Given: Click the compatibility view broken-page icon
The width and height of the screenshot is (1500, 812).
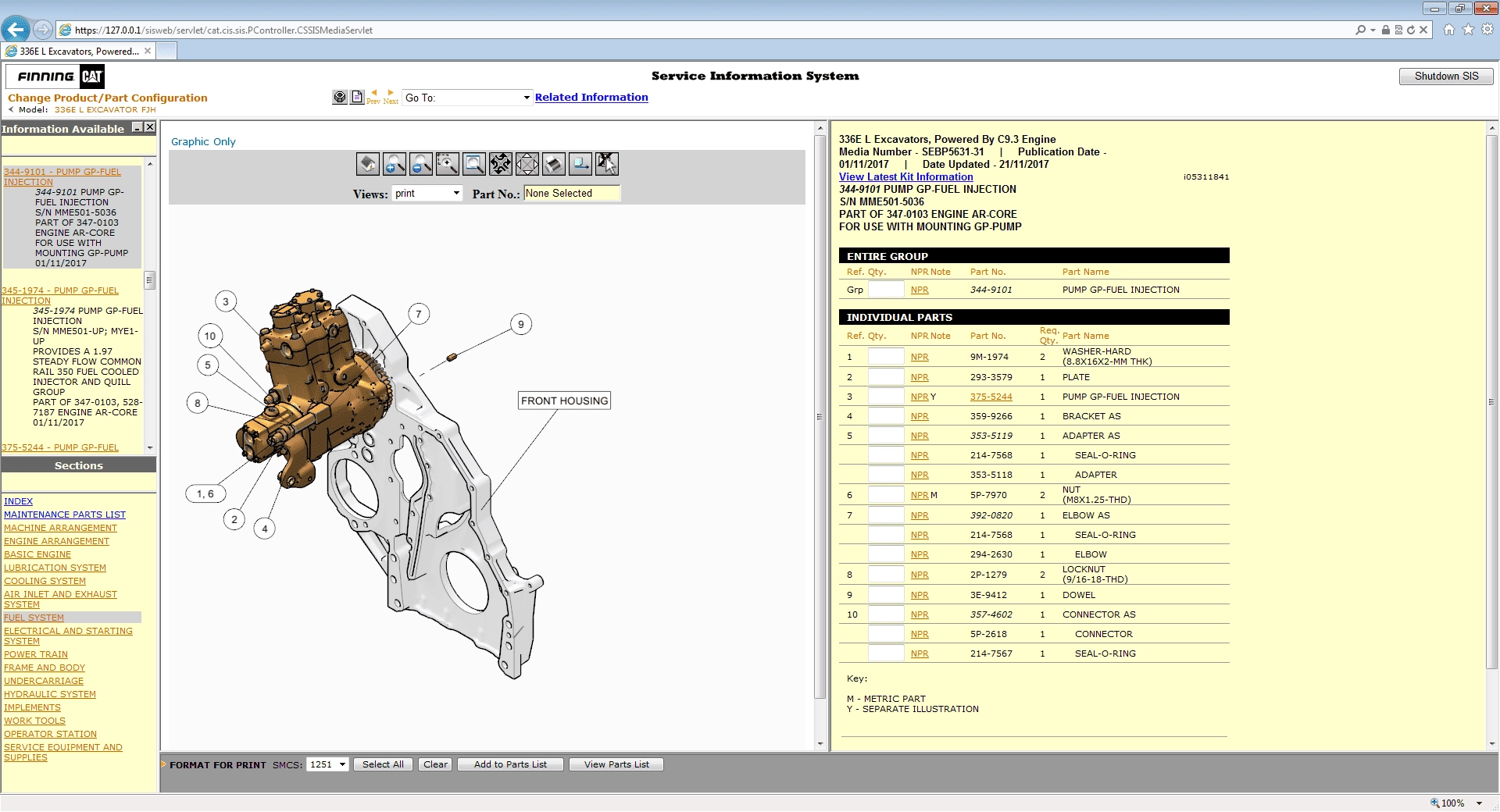Looking at the screenshot, I should point(1398,30).
